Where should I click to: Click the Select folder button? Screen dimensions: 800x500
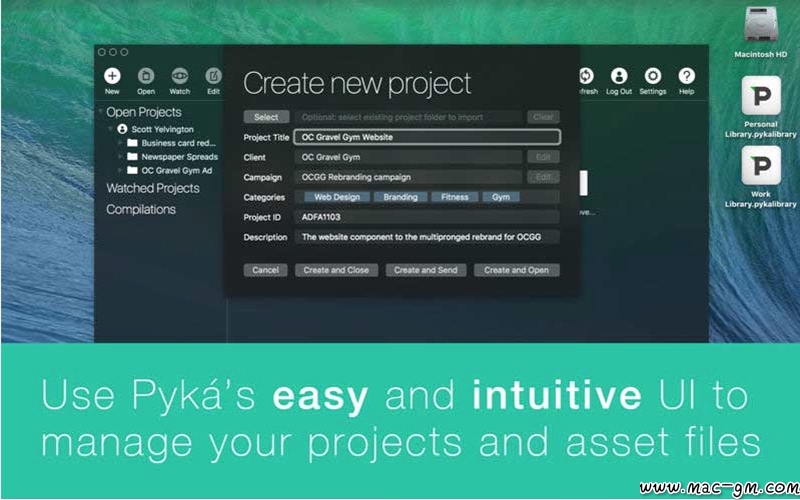(x=266, y=117)
